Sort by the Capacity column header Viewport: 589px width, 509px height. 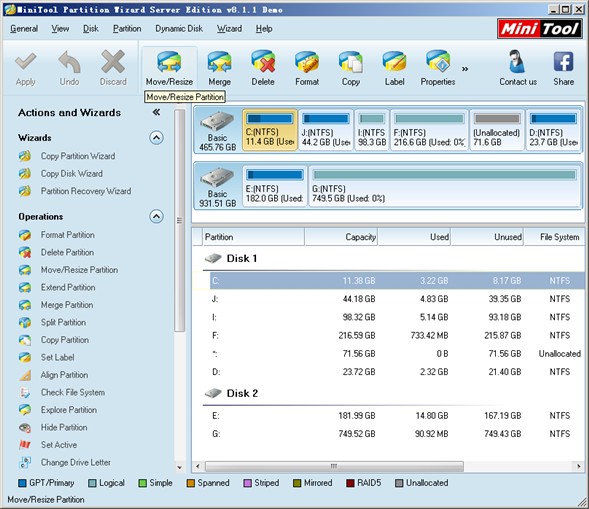(x=341, y=237)
